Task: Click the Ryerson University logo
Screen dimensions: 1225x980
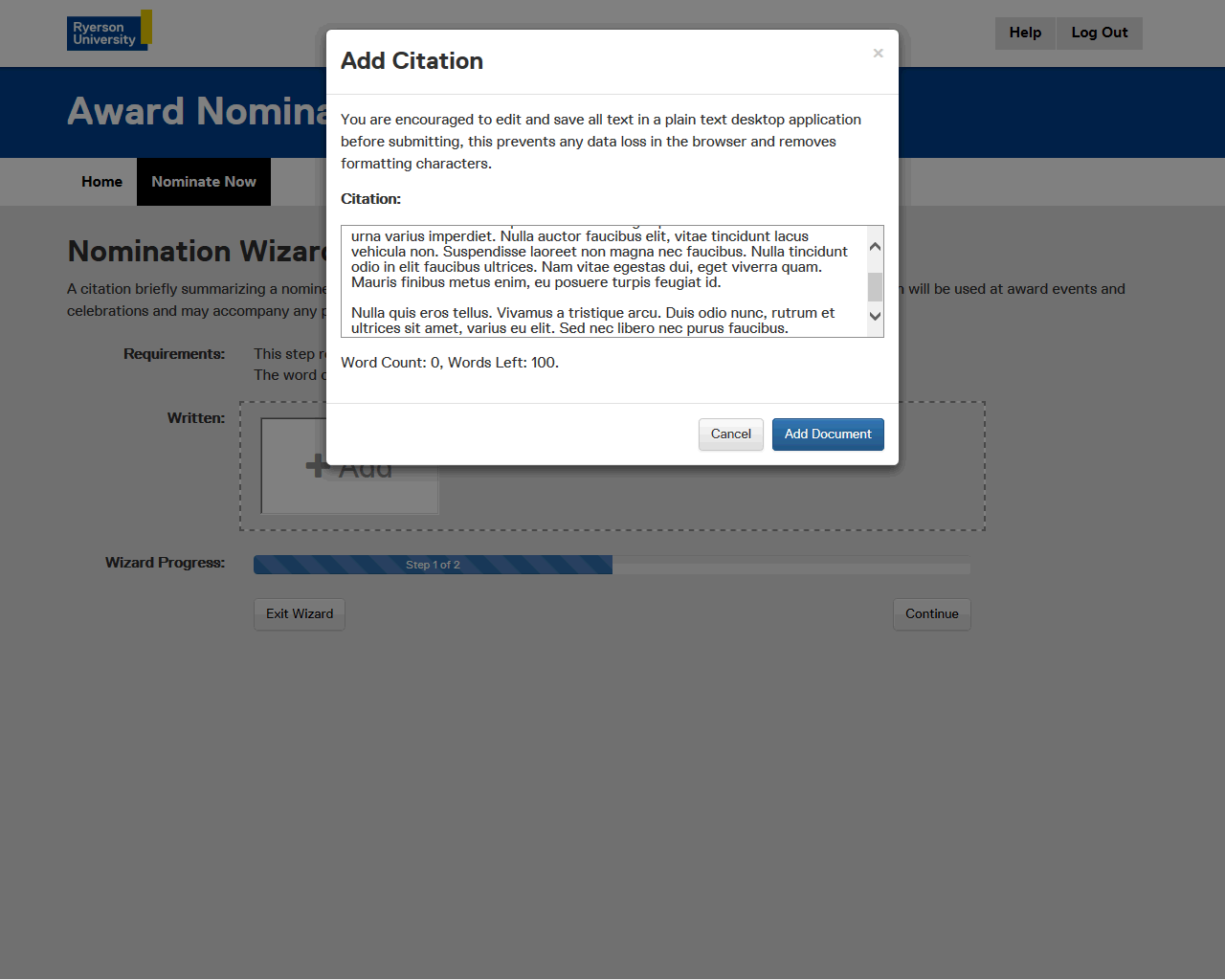Action: [x=108, y=32]
